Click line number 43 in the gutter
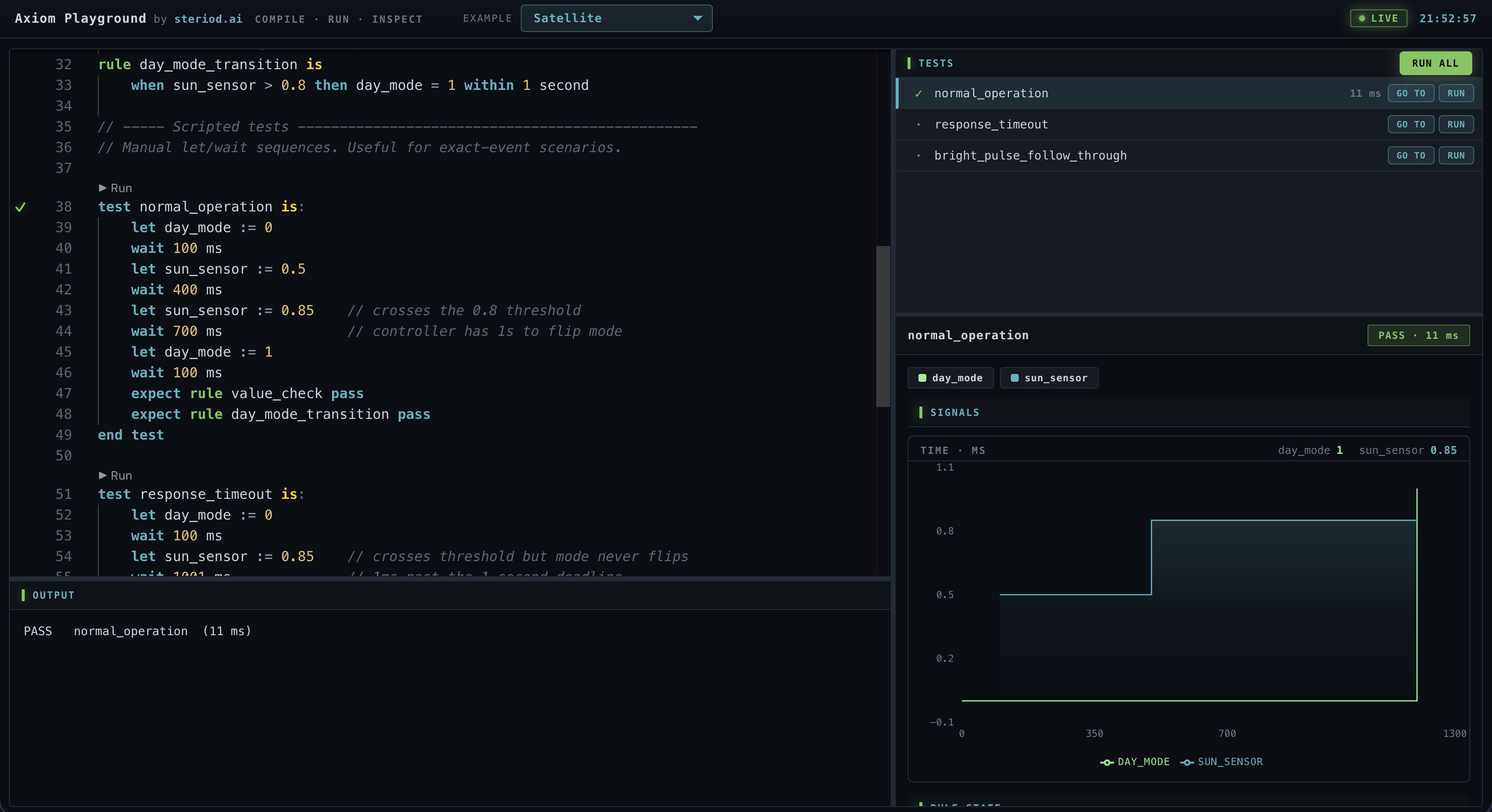The image size is (1492, 812). pyautogui.click(x=63, y=311)
